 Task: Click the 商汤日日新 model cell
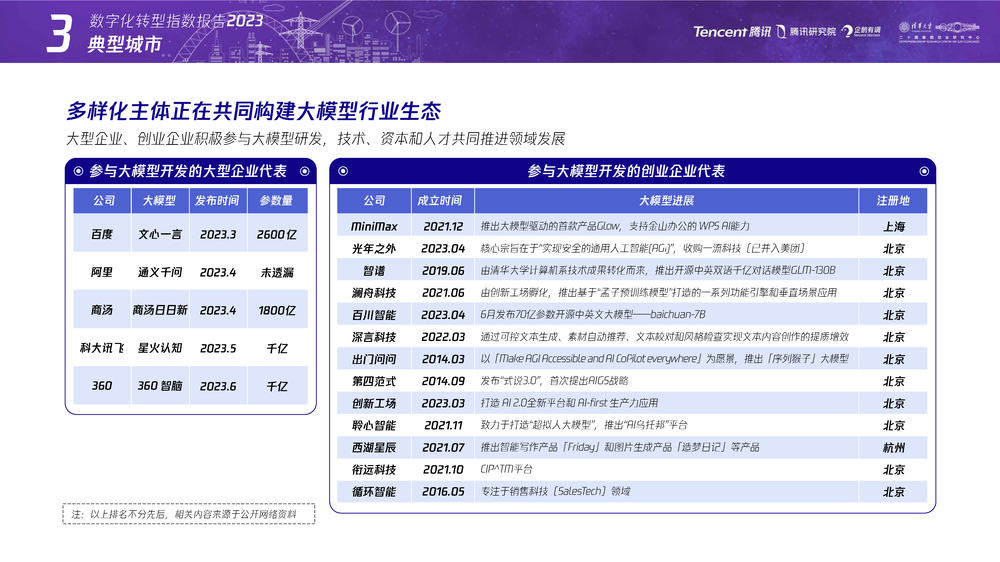(x=159, y=309)
